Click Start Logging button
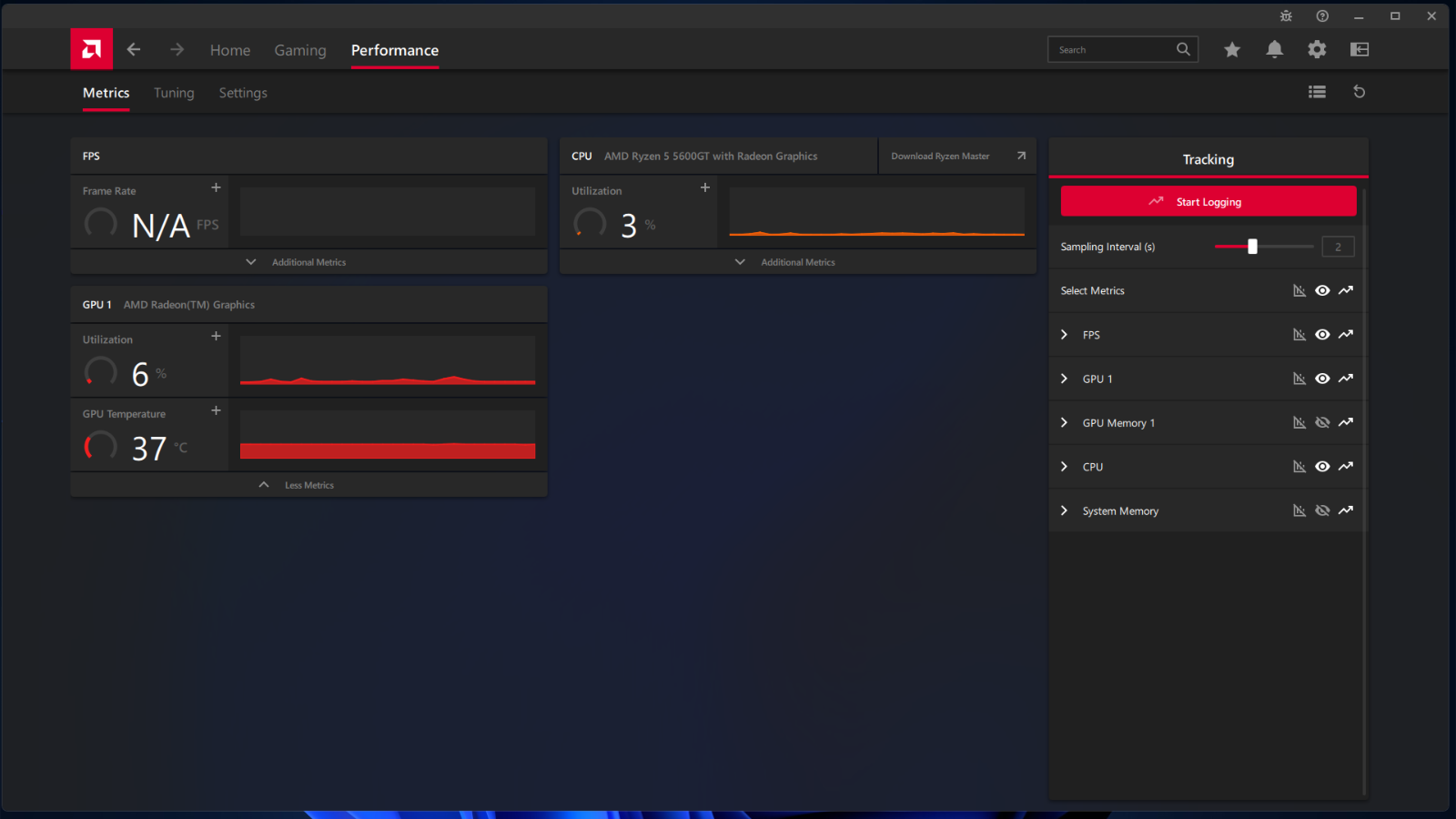The height and width of the screenshot is (819, 1456). (1208, 201)
